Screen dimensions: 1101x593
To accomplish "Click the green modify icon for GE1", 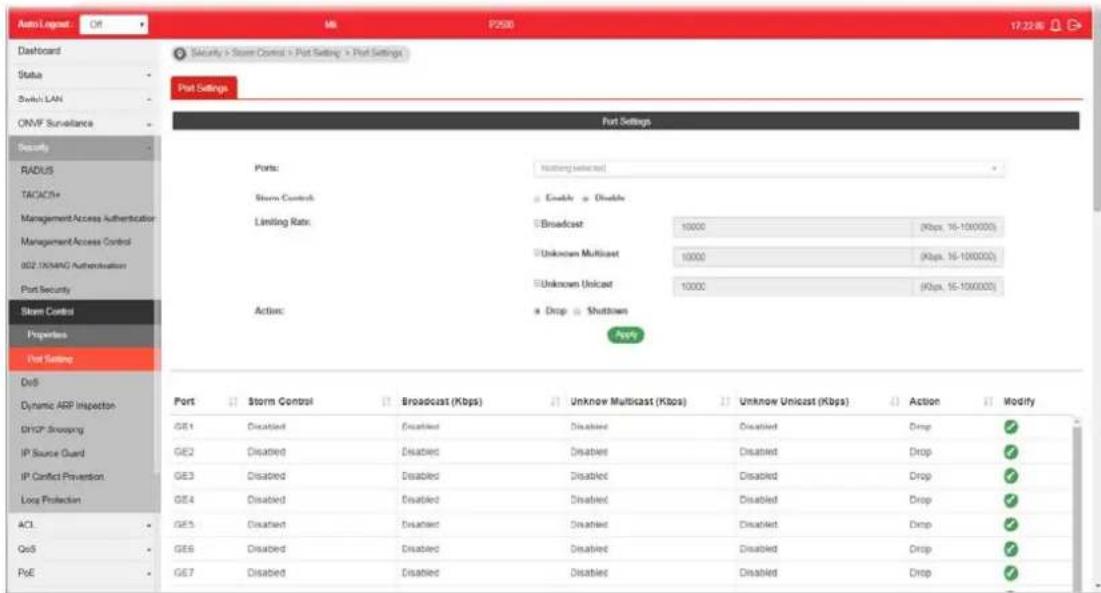I will click(x=1010, y=427).
